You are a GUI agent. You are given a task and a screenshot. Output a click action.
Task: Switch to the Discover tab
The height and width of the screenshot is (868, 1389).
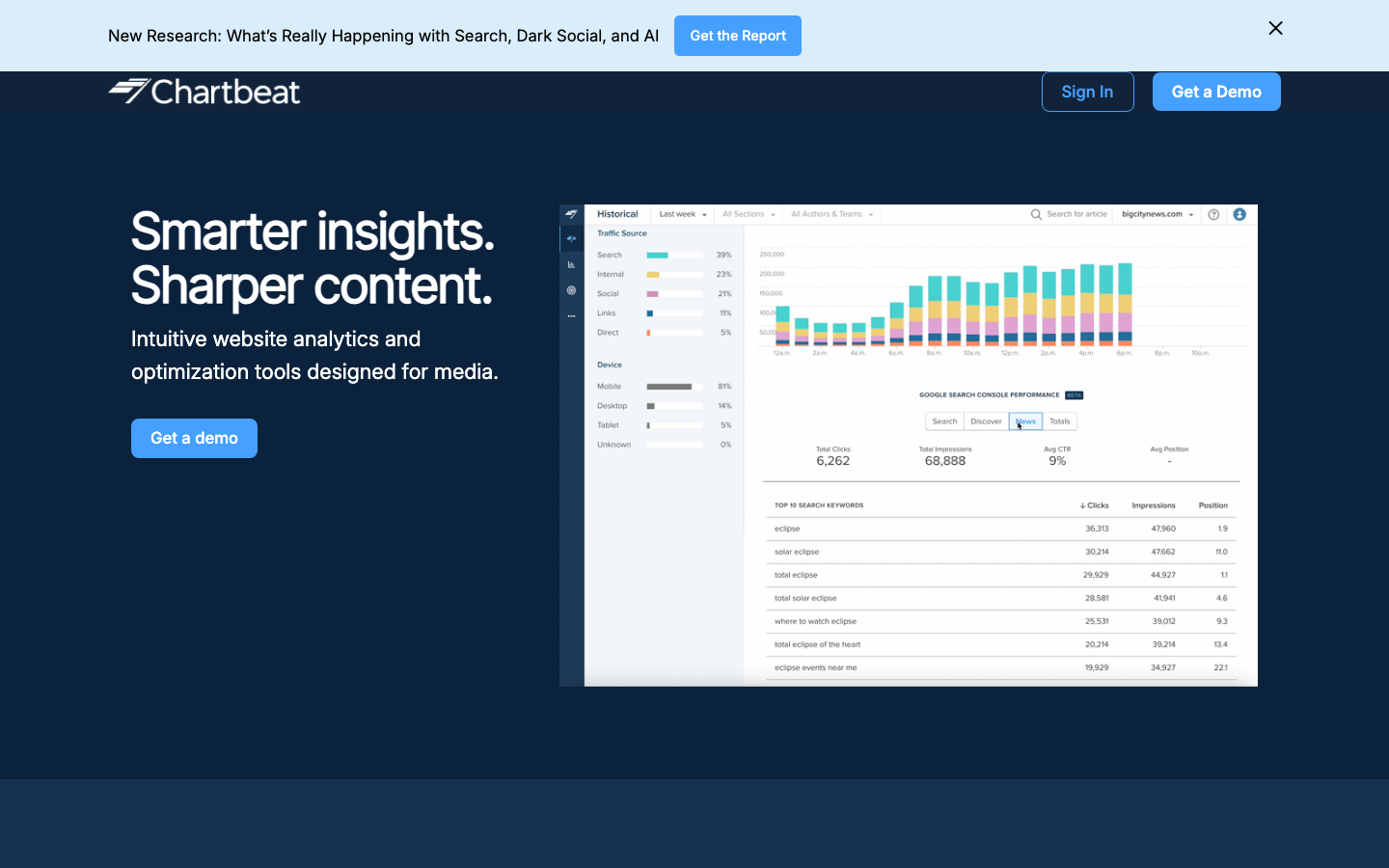coord(987,421)
